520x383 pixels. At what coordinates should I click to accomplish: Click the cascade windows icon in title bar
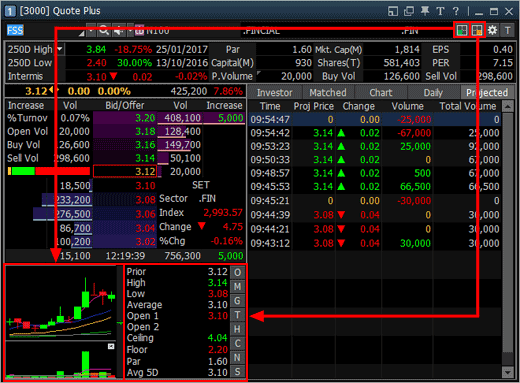pos(409,11)
